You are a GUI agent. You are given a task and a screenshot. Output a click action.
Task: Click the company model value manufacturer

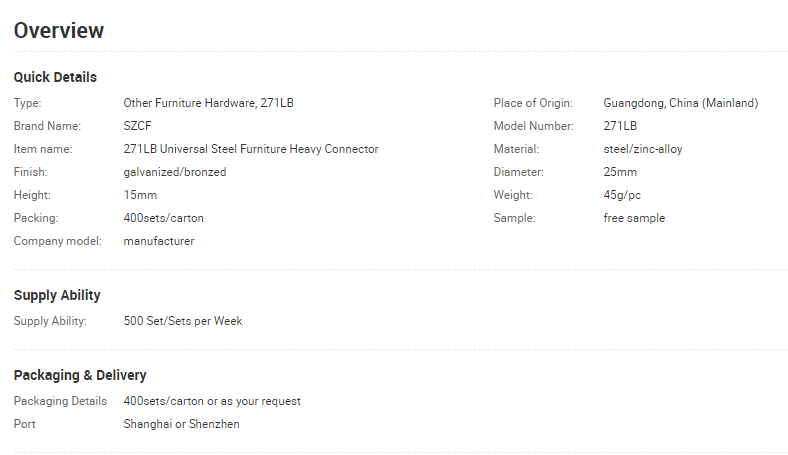tap(159, 241)
